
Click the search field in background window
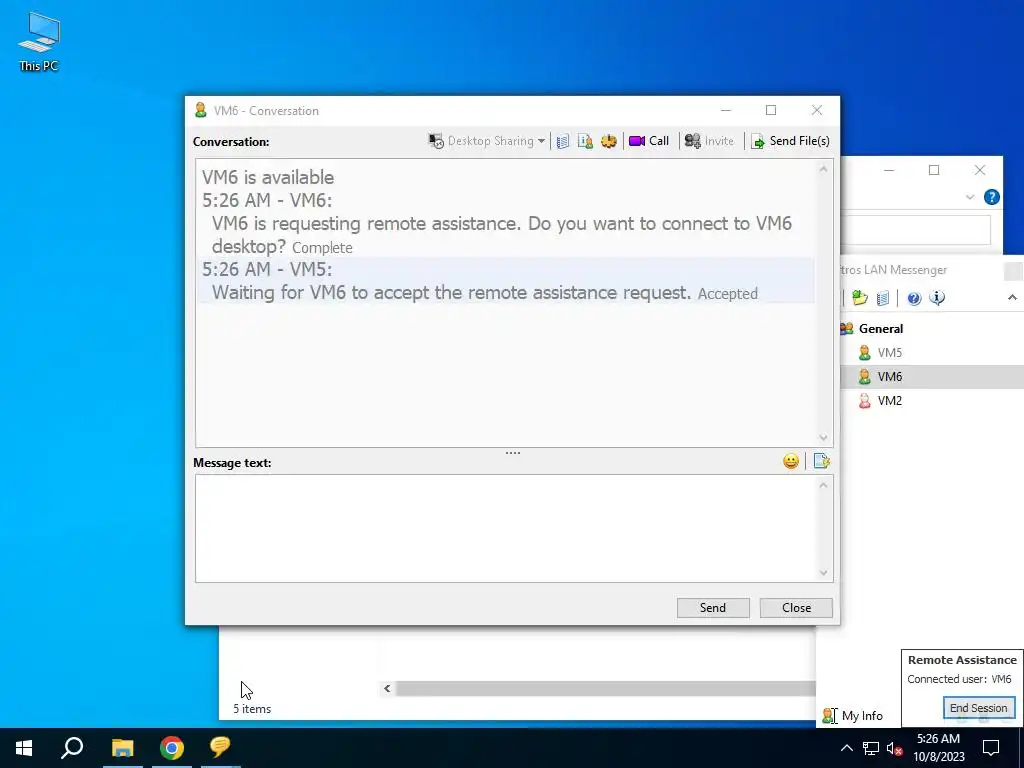tap(916, 230)
